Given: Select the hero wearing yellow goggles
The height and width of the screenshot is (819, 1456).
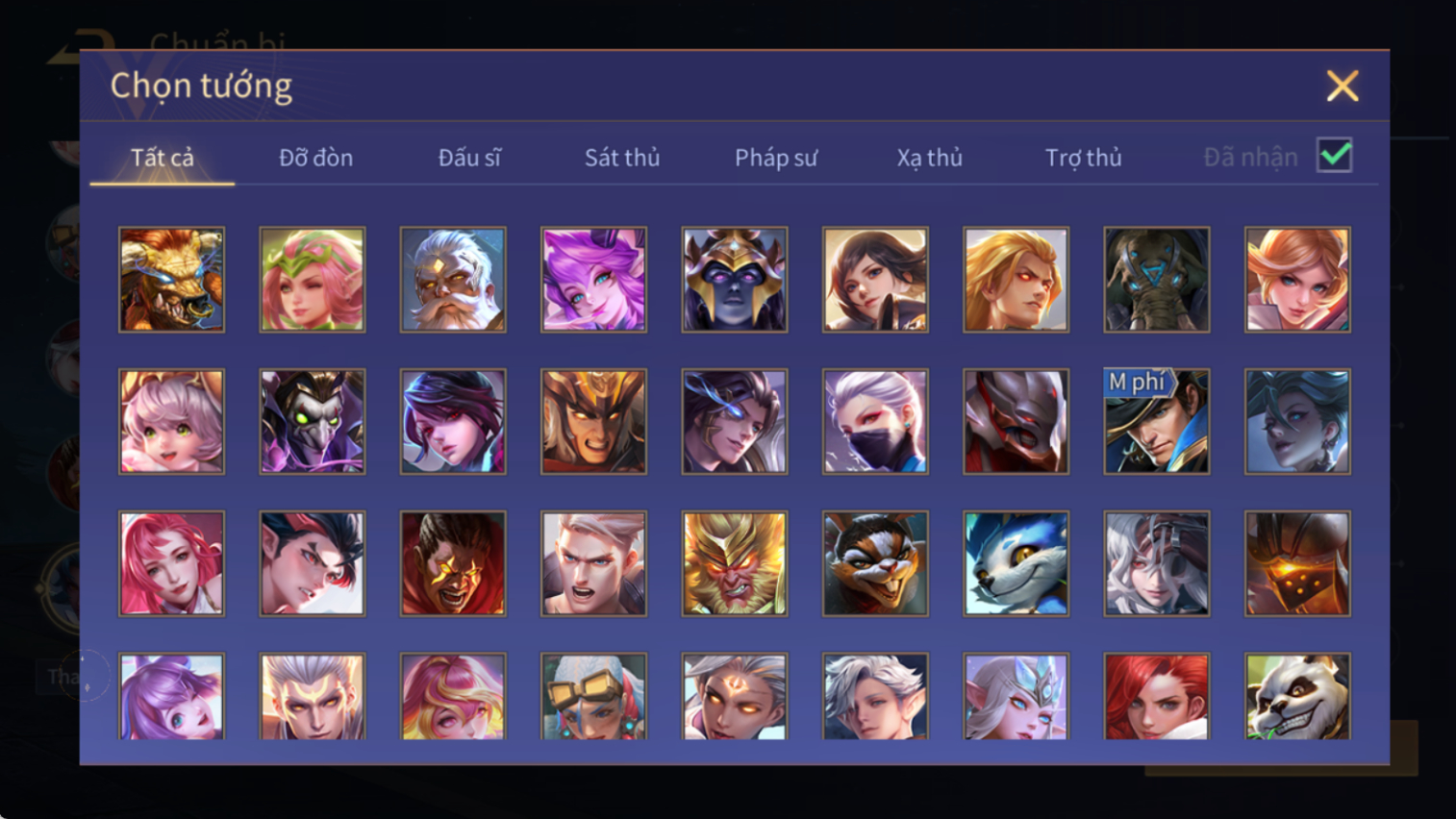Looking at the screenshot, I should [x=593, y=697].
